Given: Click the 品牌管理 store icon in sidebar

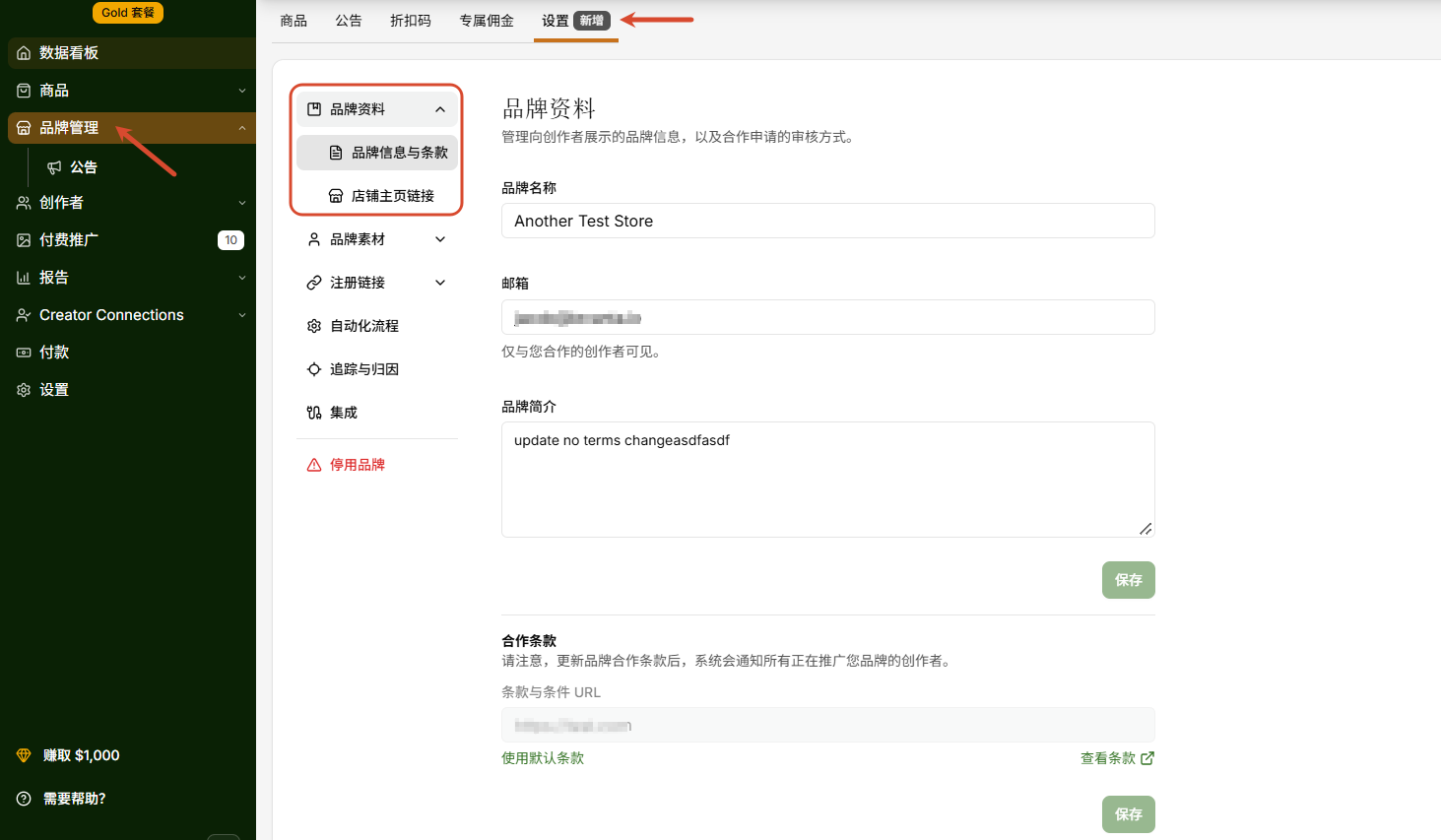Looking at the screenshot, I should 24,128.
